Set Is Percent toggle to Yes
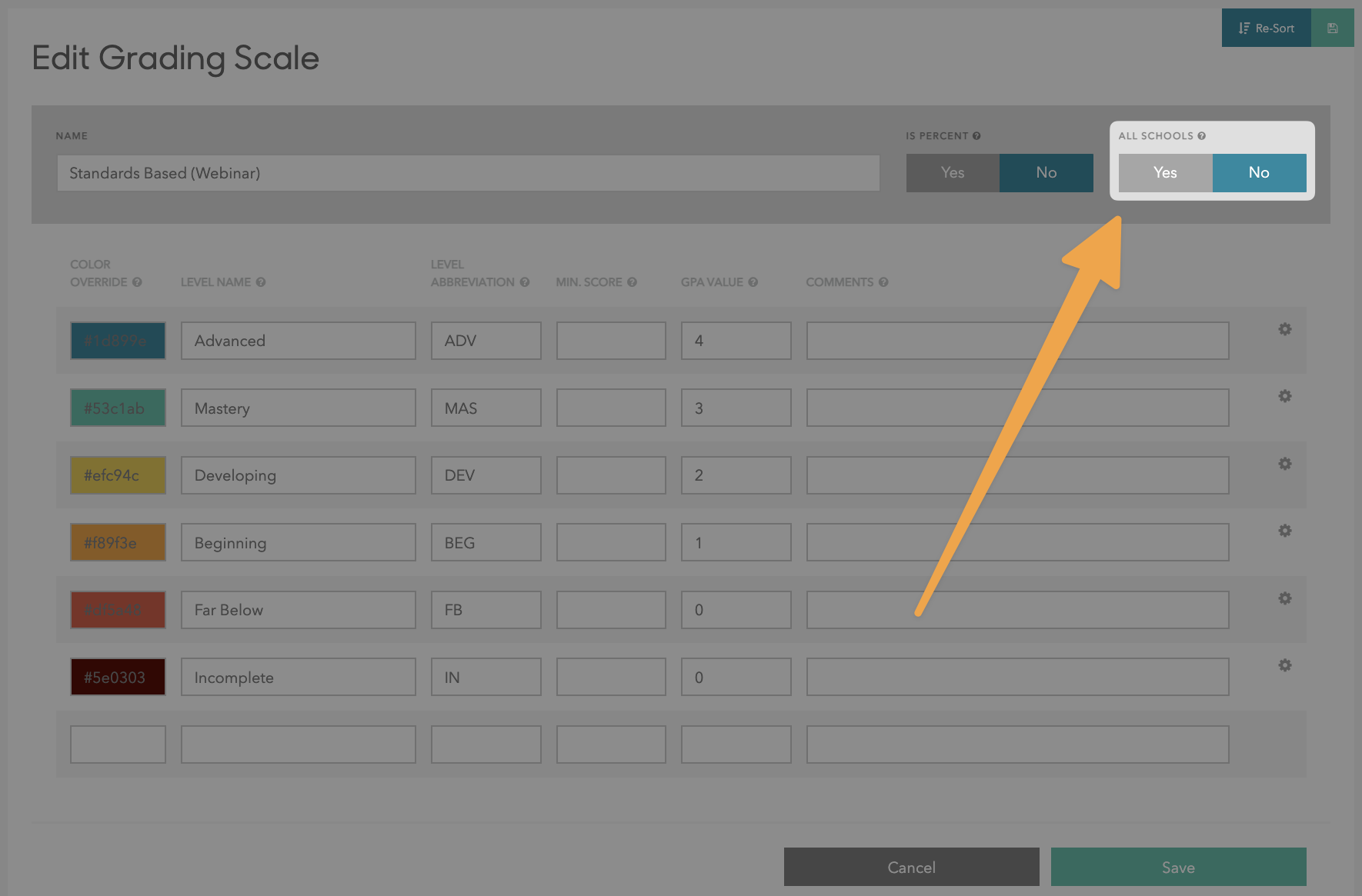The image size is (1362, 896). point(953,173)
